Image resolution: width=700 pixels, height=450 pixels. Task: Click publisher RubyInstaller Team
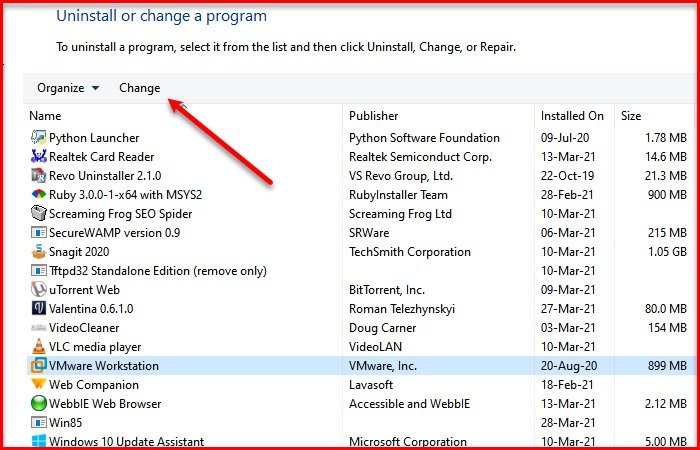398,195
